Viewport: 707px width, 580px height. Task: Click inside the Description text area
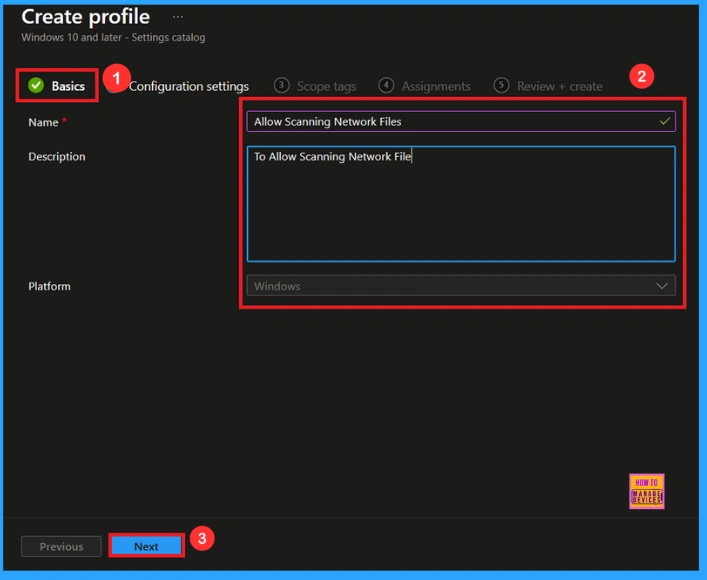(x=460, y=210)
